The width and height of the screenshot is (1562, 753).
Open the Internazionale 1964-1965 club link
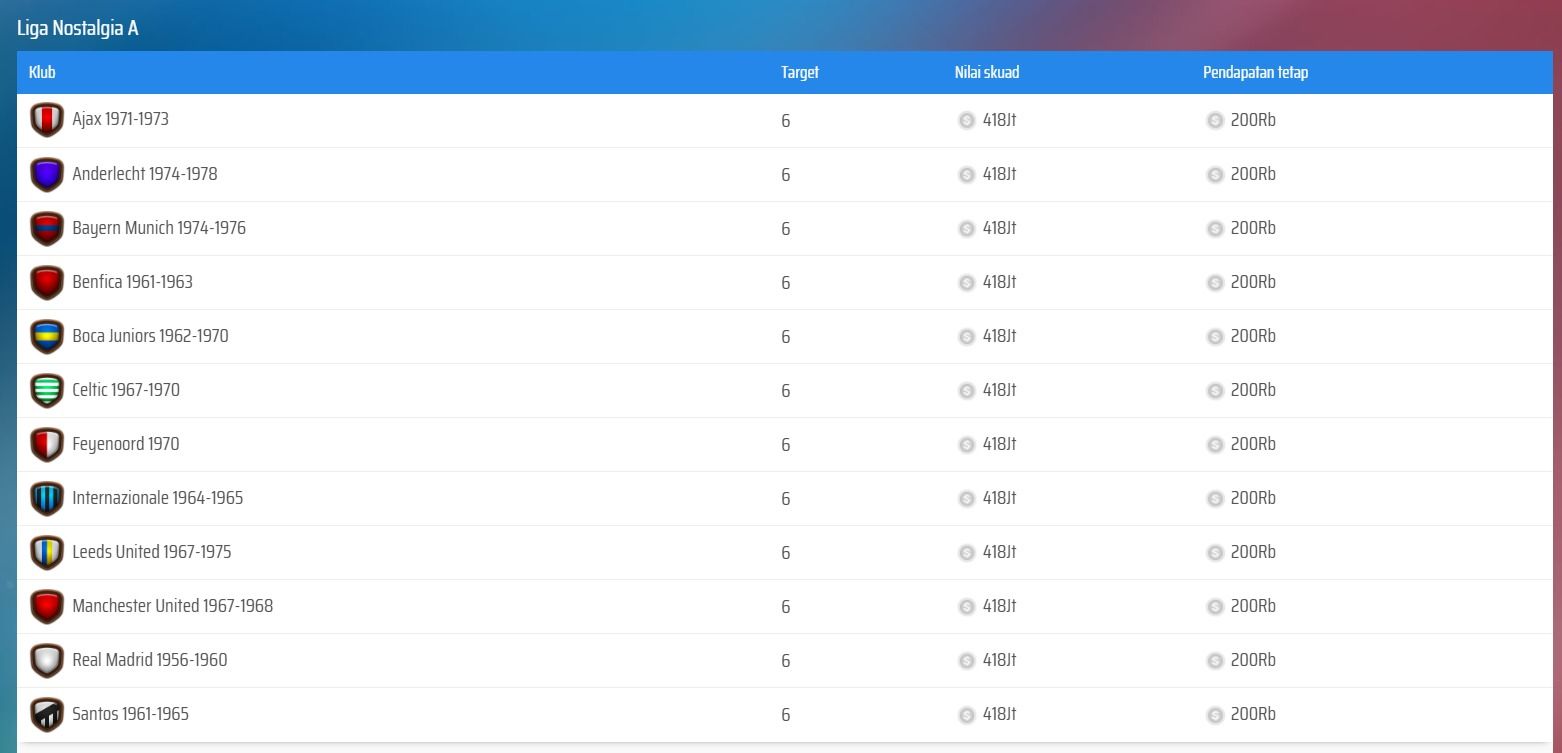[158, 497]
